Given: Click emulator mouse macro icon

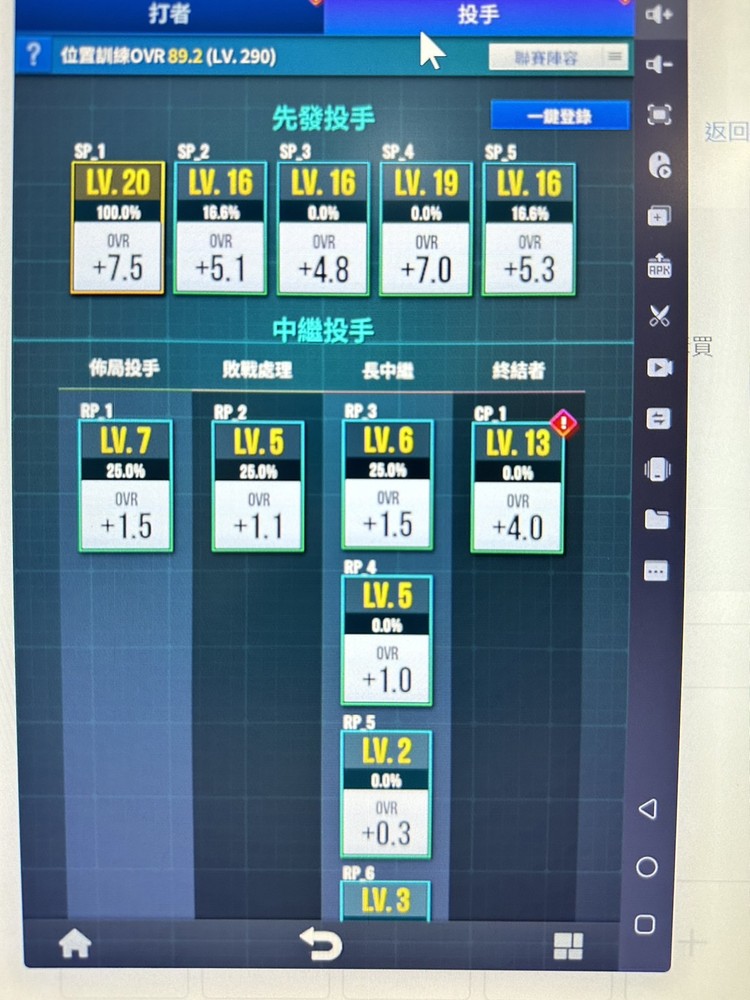Looking at the screenshot, I should [659, 165].
